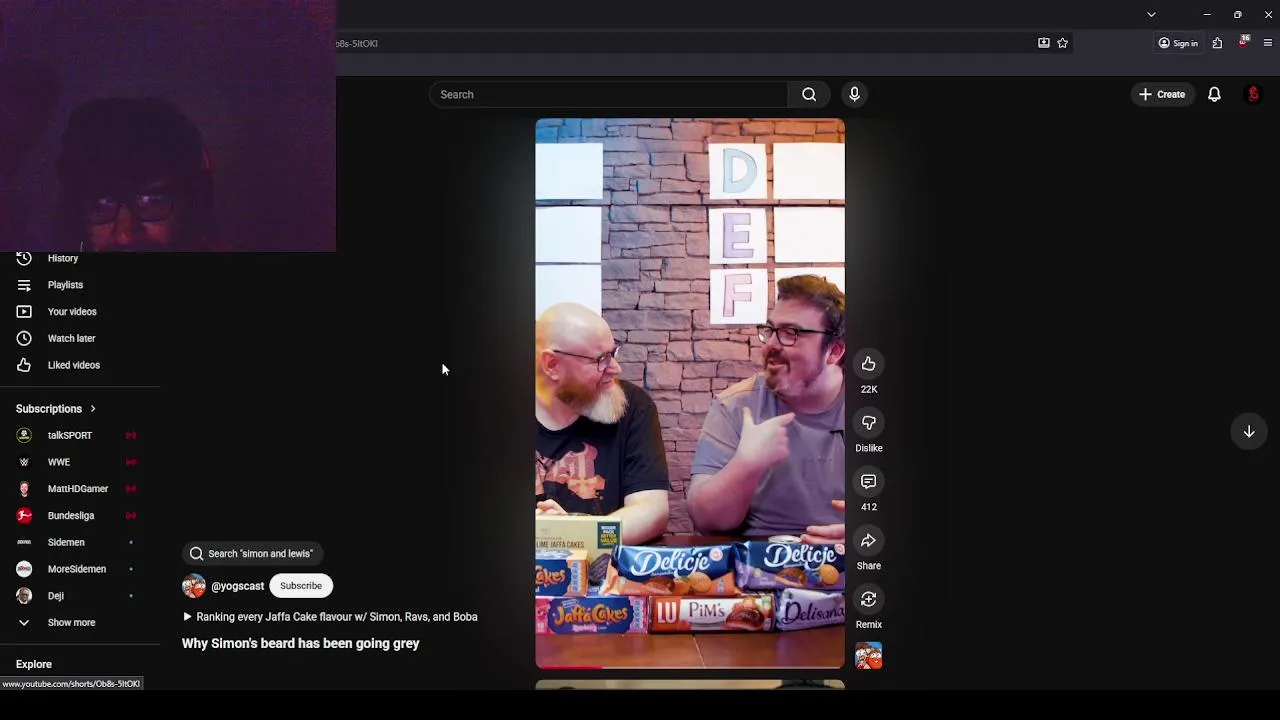The width and height of the screenshot is (1280, 720).
Task: Click the red extension badge icon
Action: [x=1243, y=42]
